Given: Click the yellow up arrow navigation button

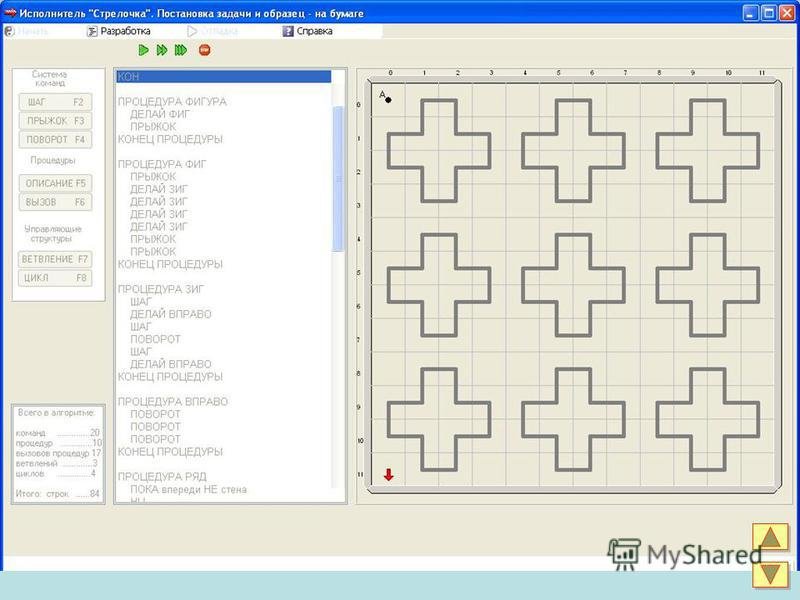Looking at the screenshot, I should tap(771, 537).
